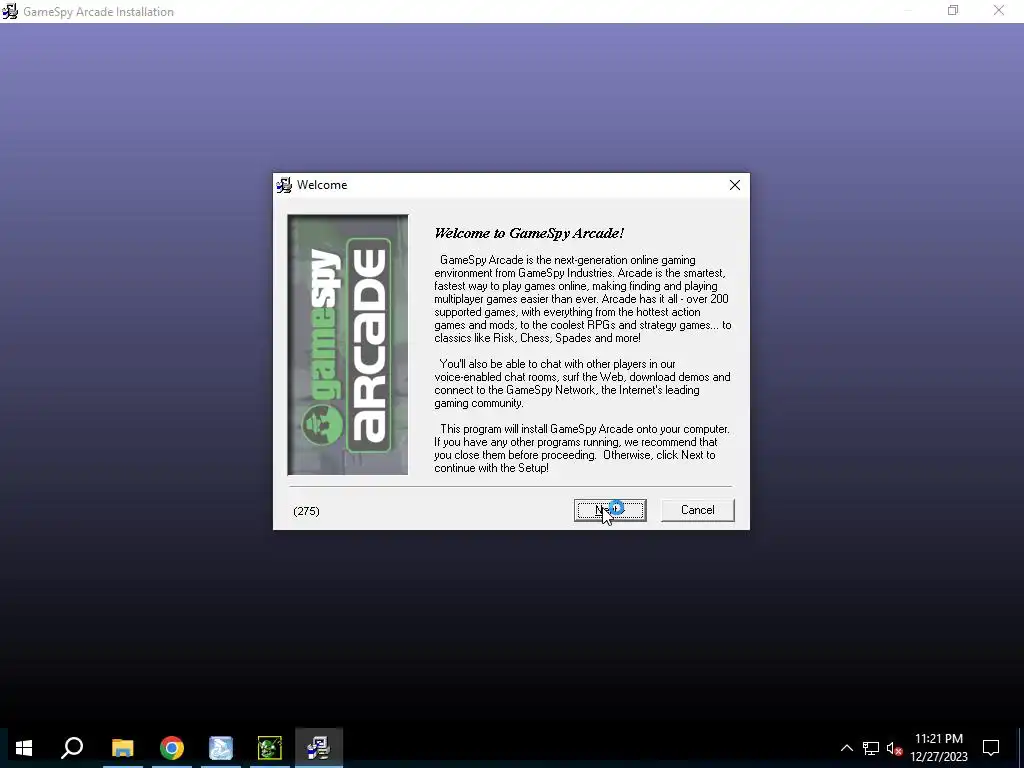The height and width of the screenshot is (768, 1024).
Task: Open the green orc game icon in taskbar
Action: [270, 748]
